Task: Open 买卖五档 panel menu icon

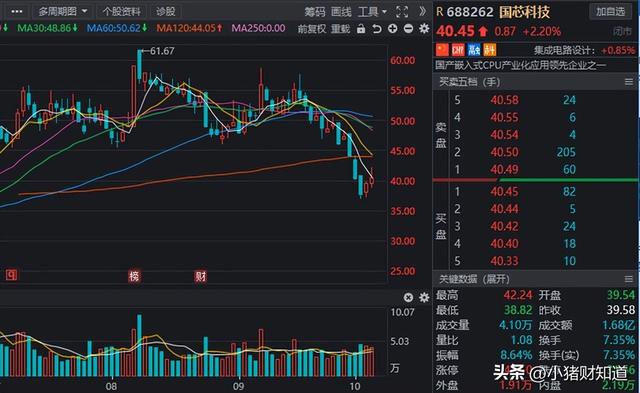Action: 629,82
